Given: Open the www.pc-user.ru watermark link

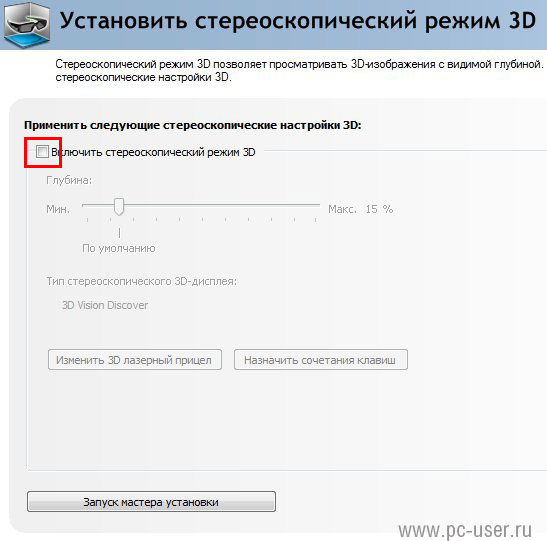Looking at the screenshot, I should [465, 530].
